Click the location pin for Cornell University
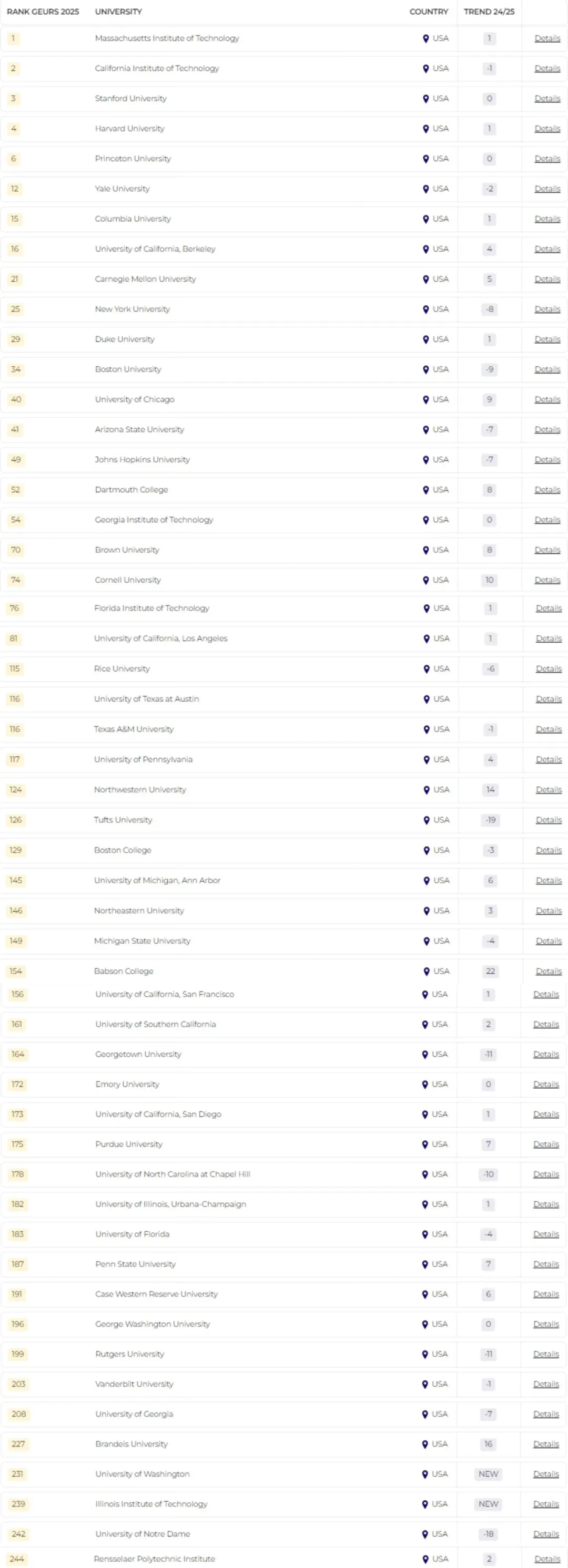 (425, 580)
